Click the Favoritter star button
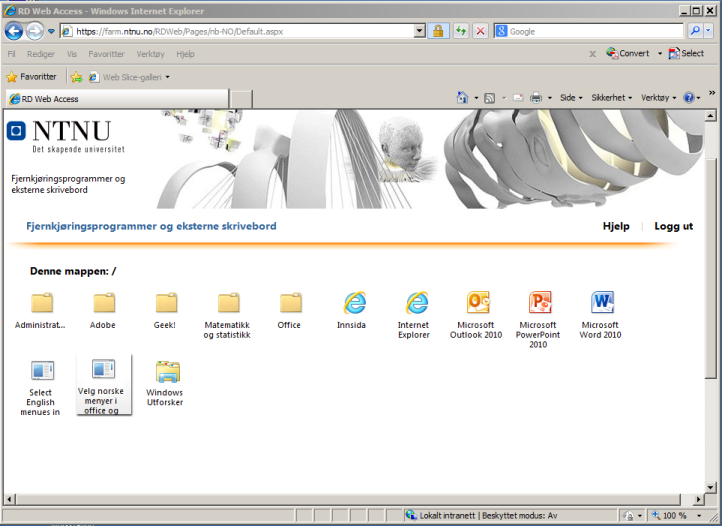This screenshot has height=526, width=722. [x=31, y=77]
